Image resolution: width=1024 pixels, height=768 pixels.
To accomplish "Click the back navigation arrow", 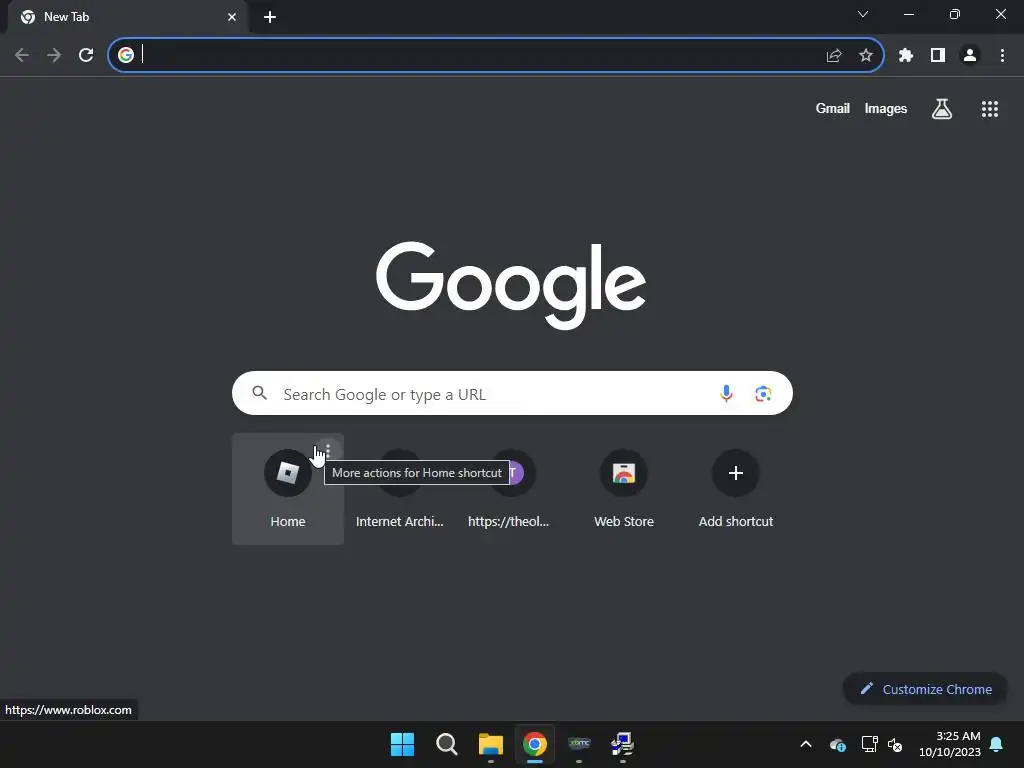I will pos(22,55).
